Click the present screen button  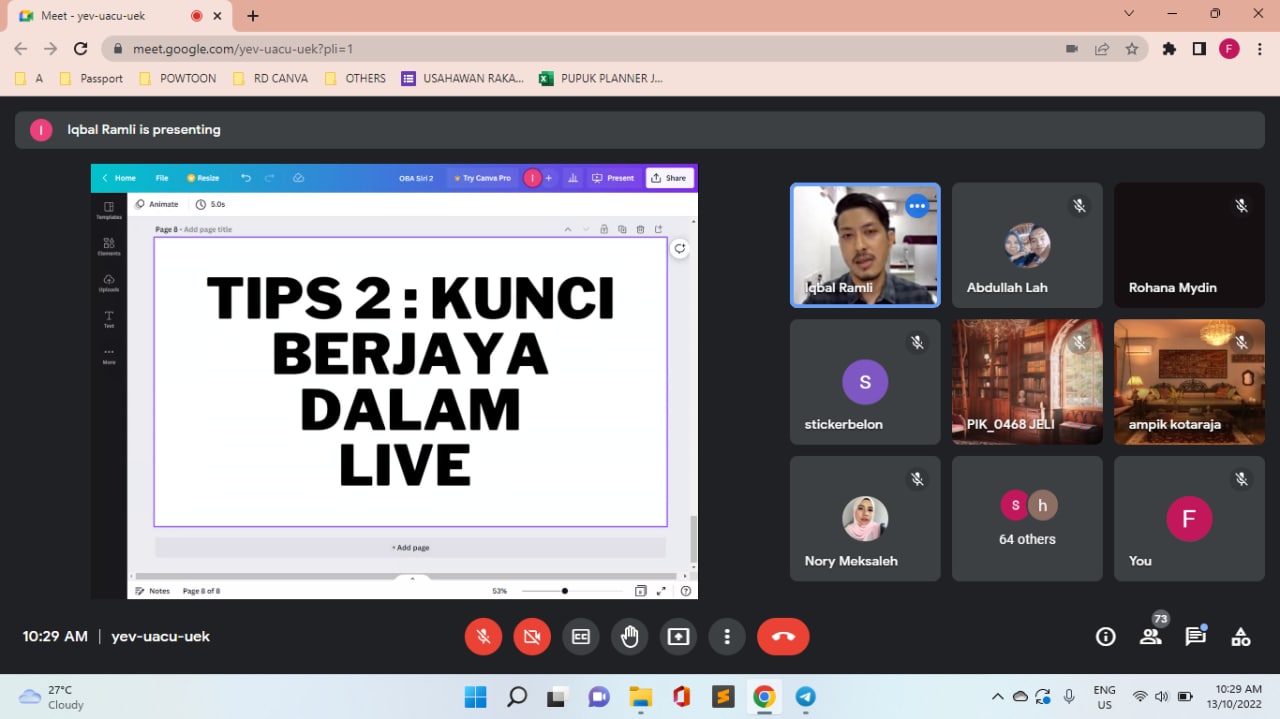679,637
